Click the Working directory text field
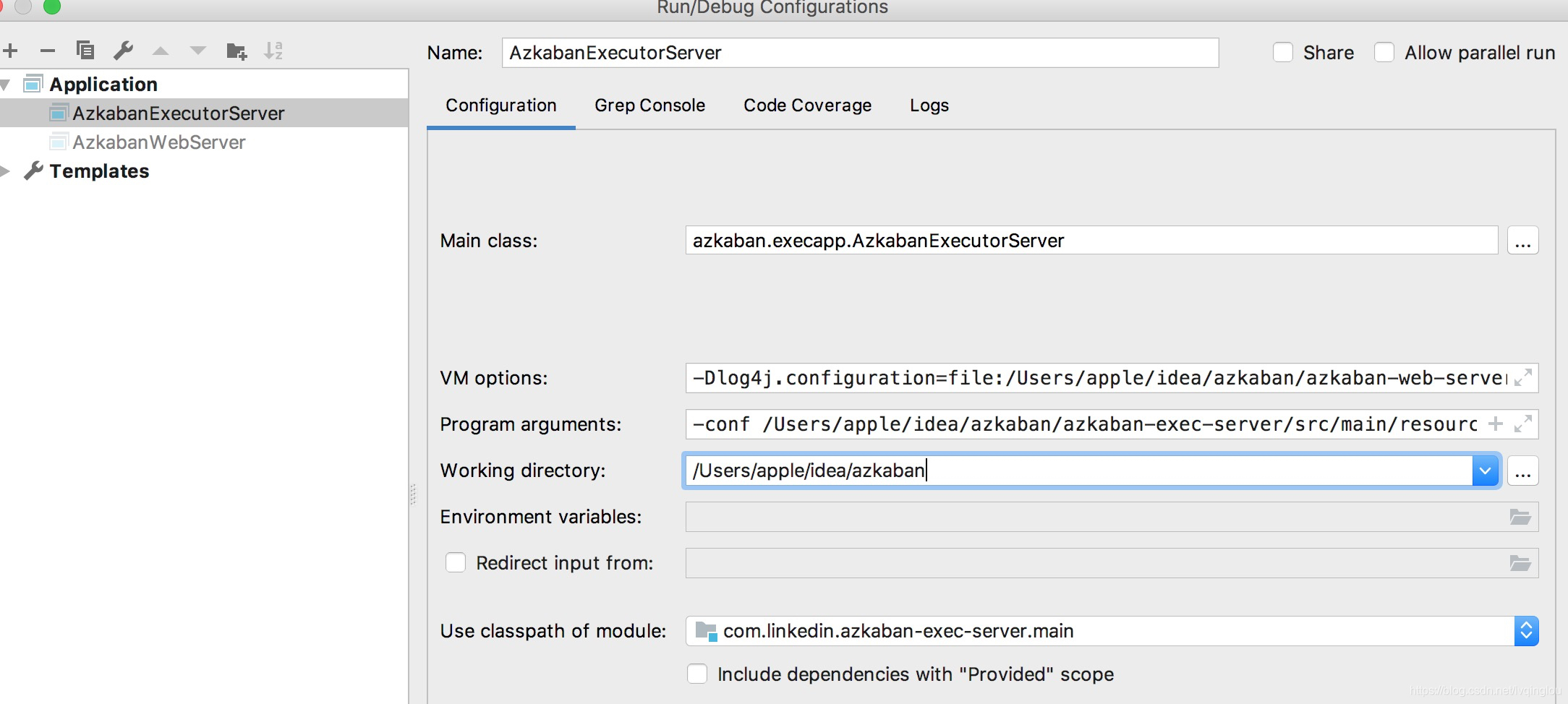 pos(1078,471)
